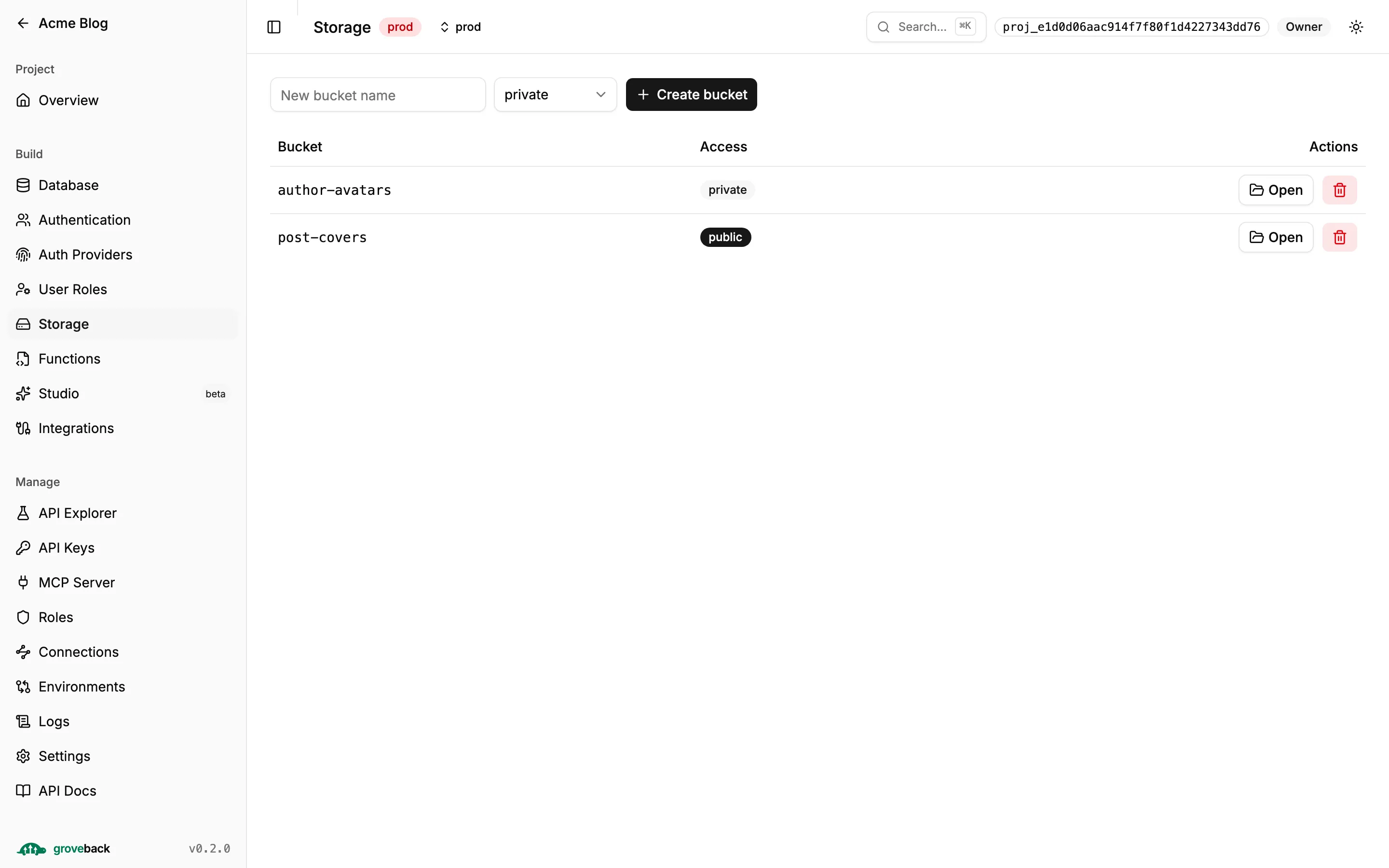Viewport: 1389px width, 868px height.
Task: Open the Database section icon
Action: 23,186
